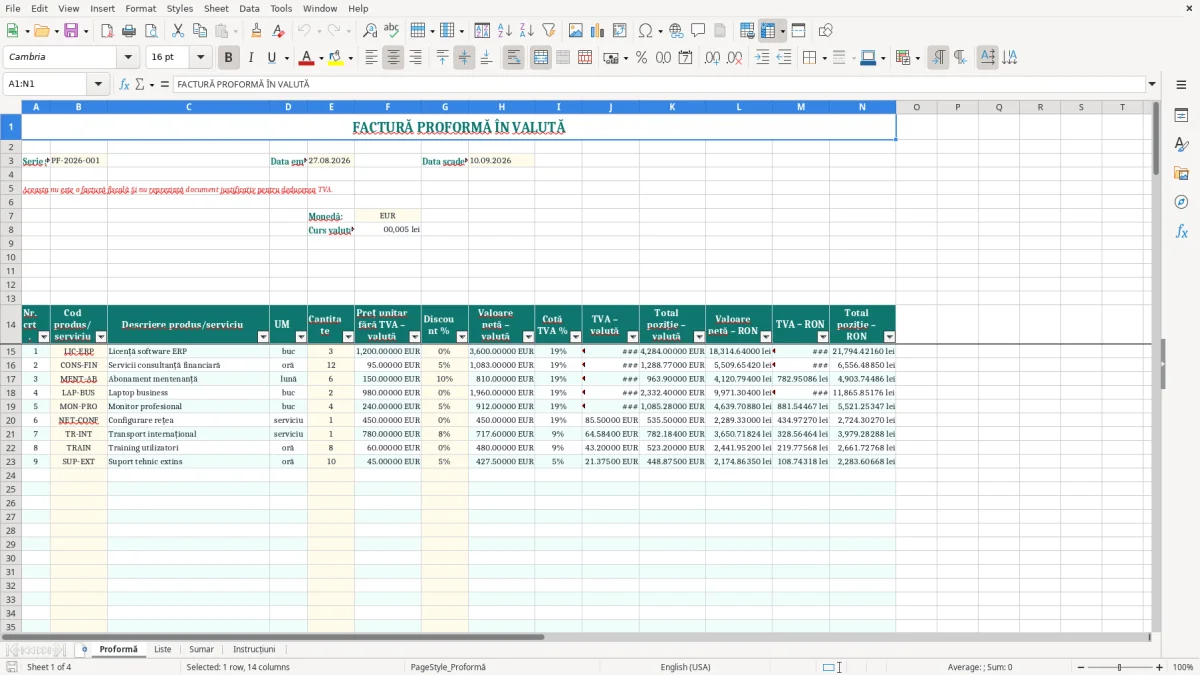This screenshot has width=1200, height=675.
Task: Adjust the zoom slider in status bar
Action: [1119, 667]
